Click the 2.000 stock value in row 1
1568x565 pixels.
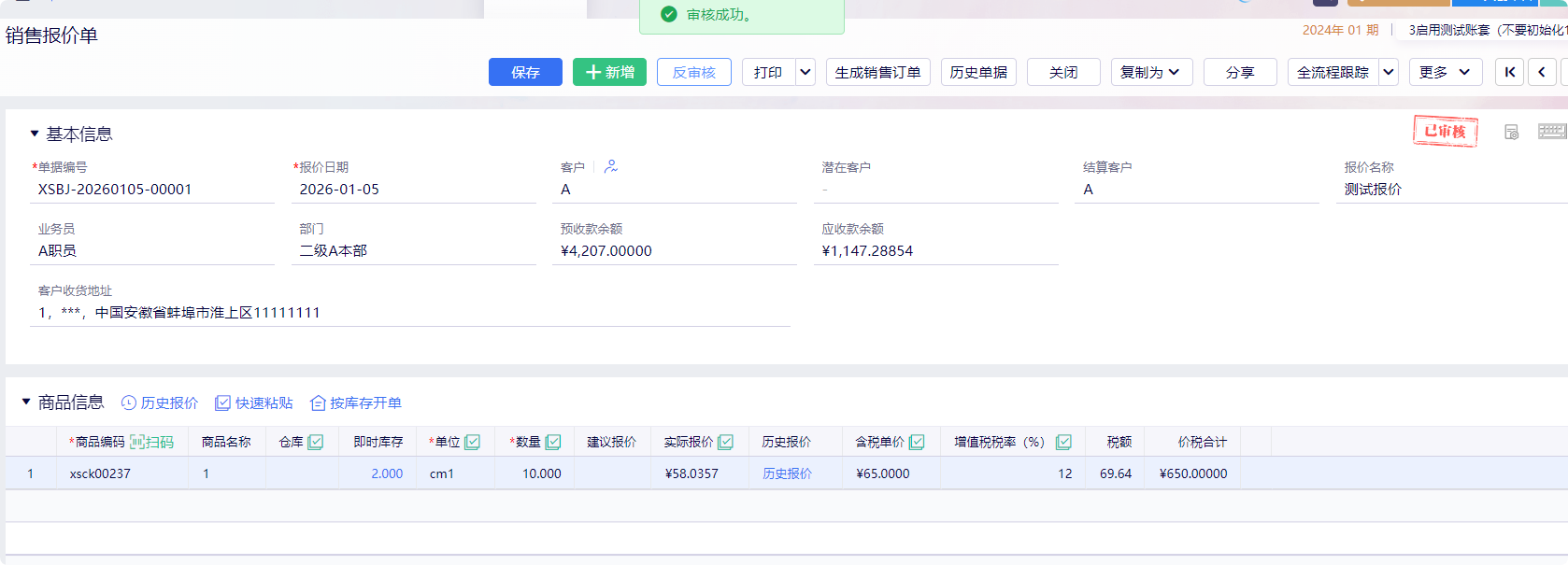coord(387,473)
